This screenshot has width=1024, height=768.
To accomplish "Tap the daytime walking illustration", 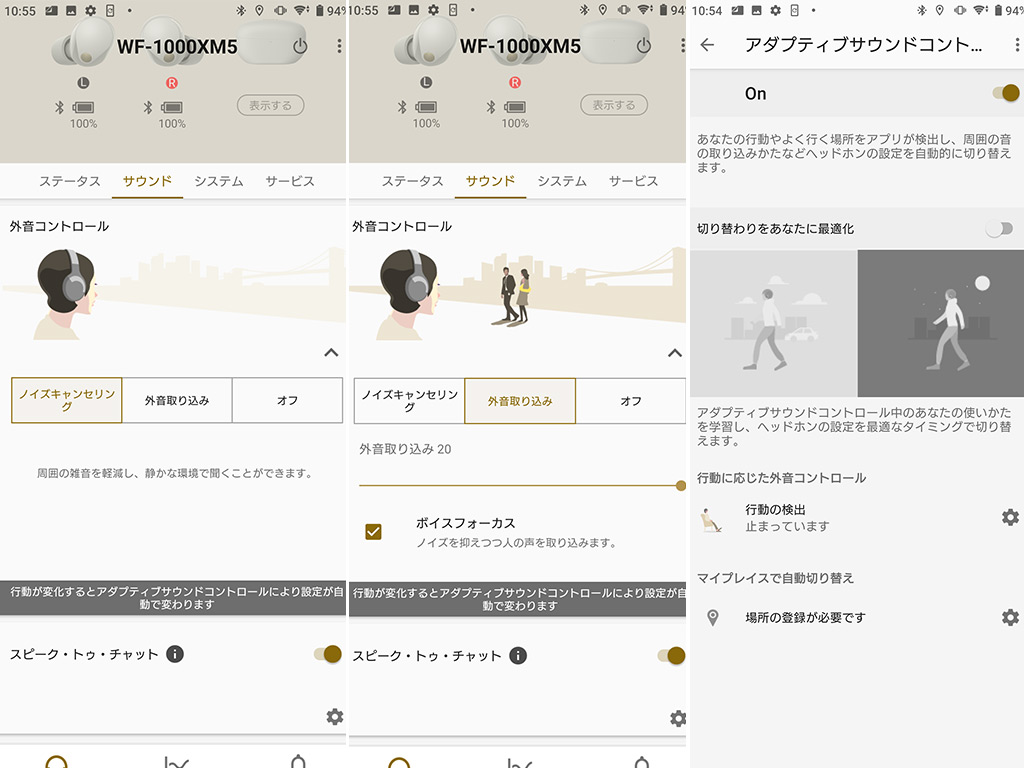I will pyautogui.click(x=774, y=323).
